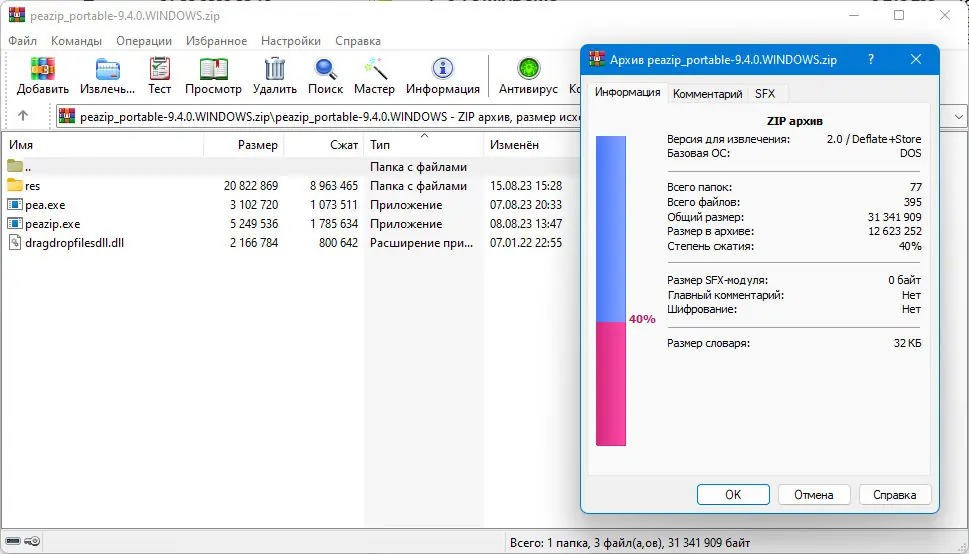Image resolution: width=969 pixels, height=554 pixels.
Task: Click the Информация toolbar icon
Action: [x=442, y=69]
